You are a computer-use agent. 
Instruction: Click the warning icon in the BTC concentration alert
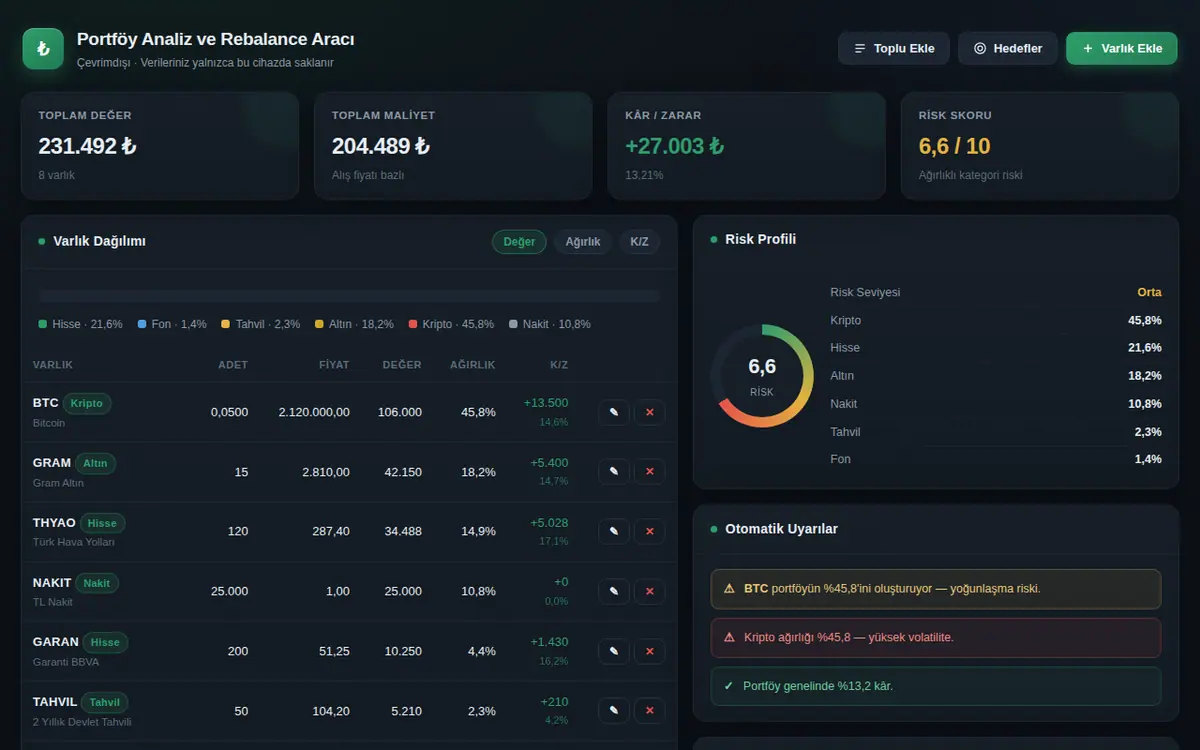pos(729,588)
